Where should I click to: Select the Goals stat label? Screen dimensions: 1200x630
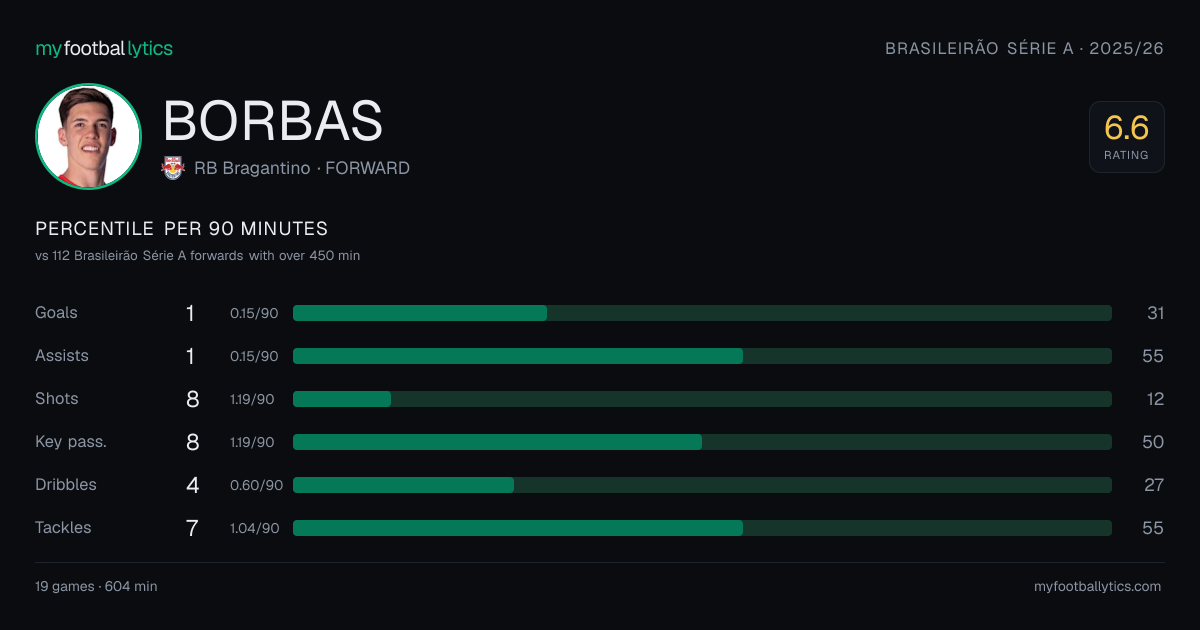click(x=56, y=313)
